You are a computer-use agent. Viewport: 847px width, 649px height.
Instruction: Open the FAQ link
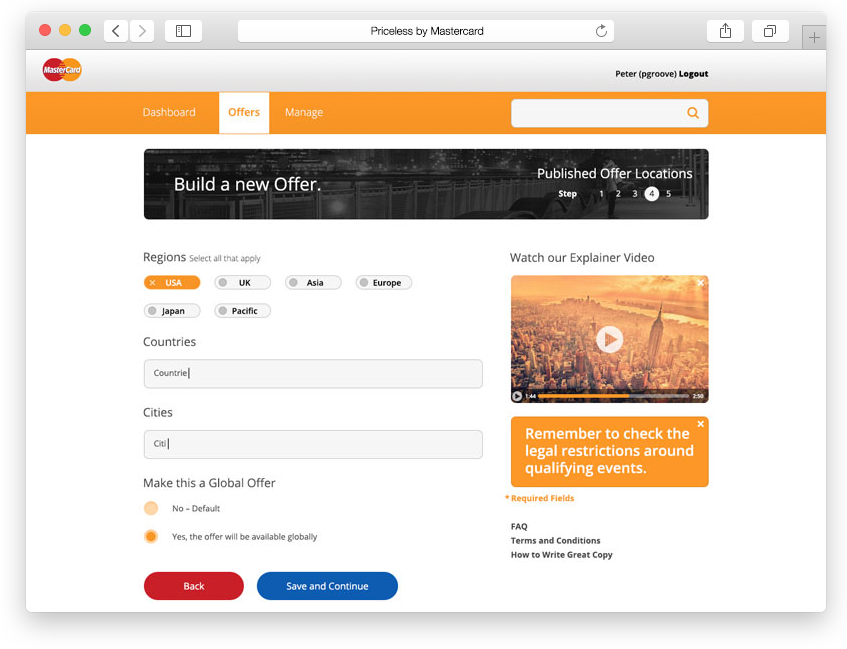519,526
